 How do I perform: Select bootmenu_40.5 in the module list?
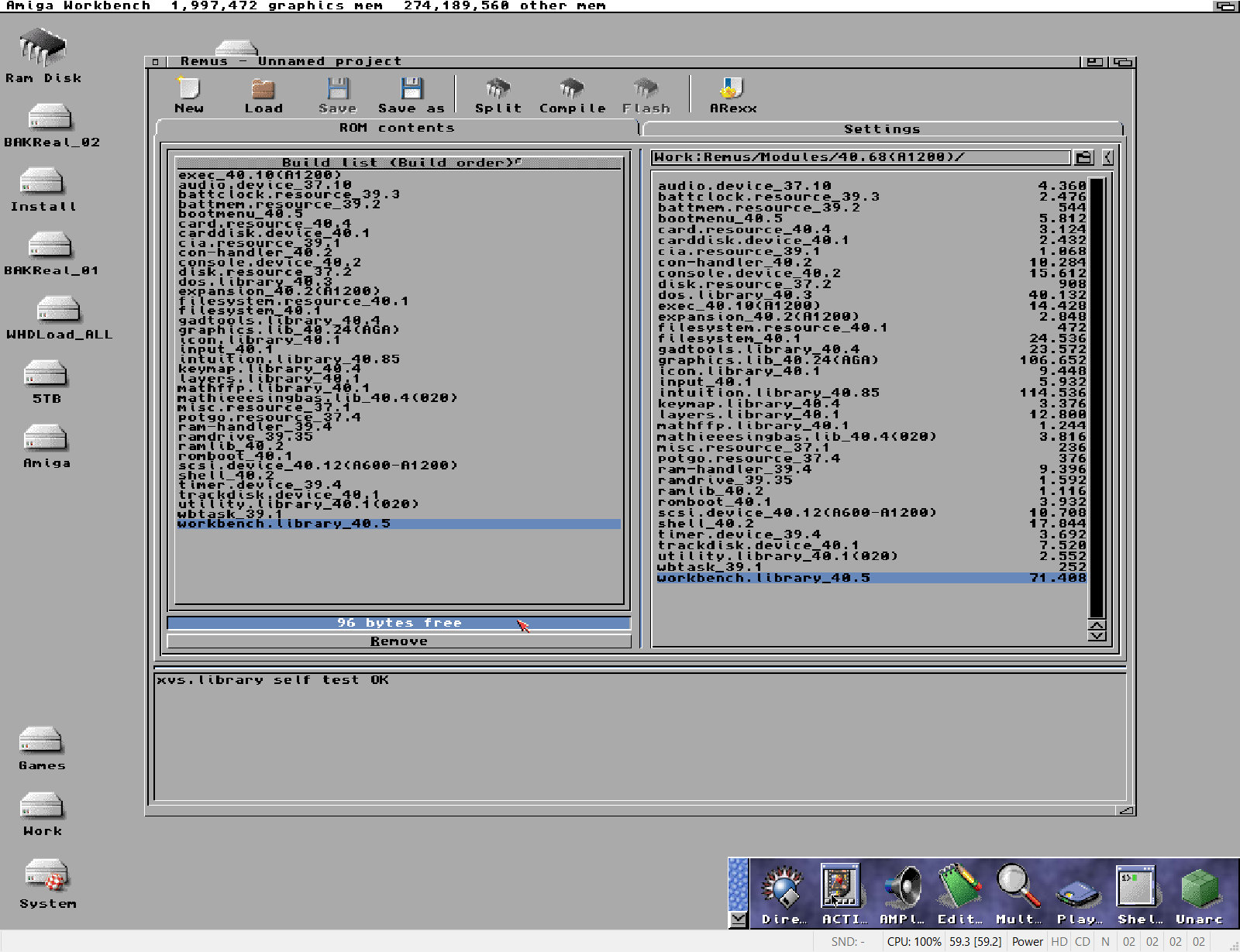click(871, 218)
